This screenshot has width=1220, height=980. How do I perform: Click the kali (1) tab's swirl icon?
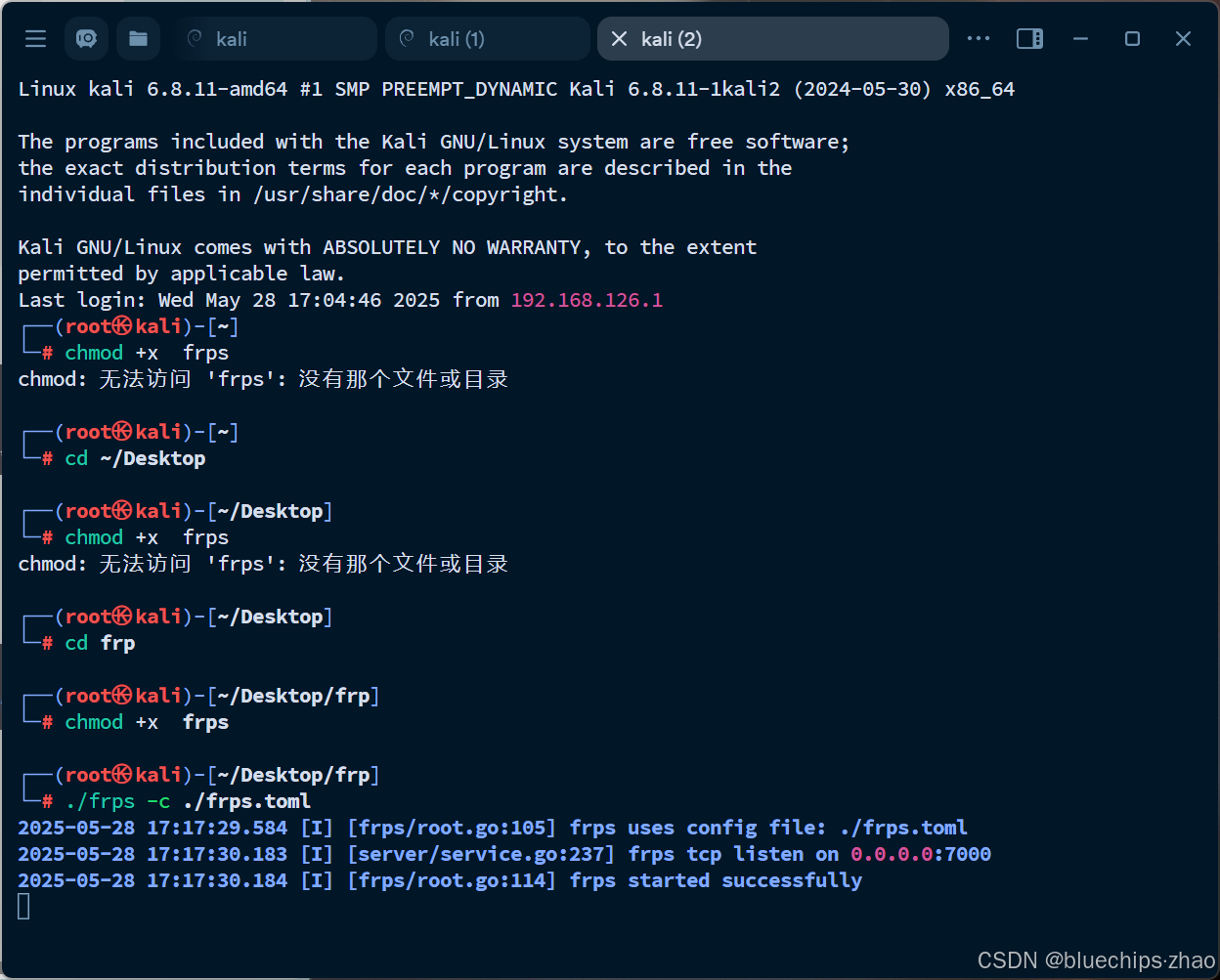coord(407,38)
